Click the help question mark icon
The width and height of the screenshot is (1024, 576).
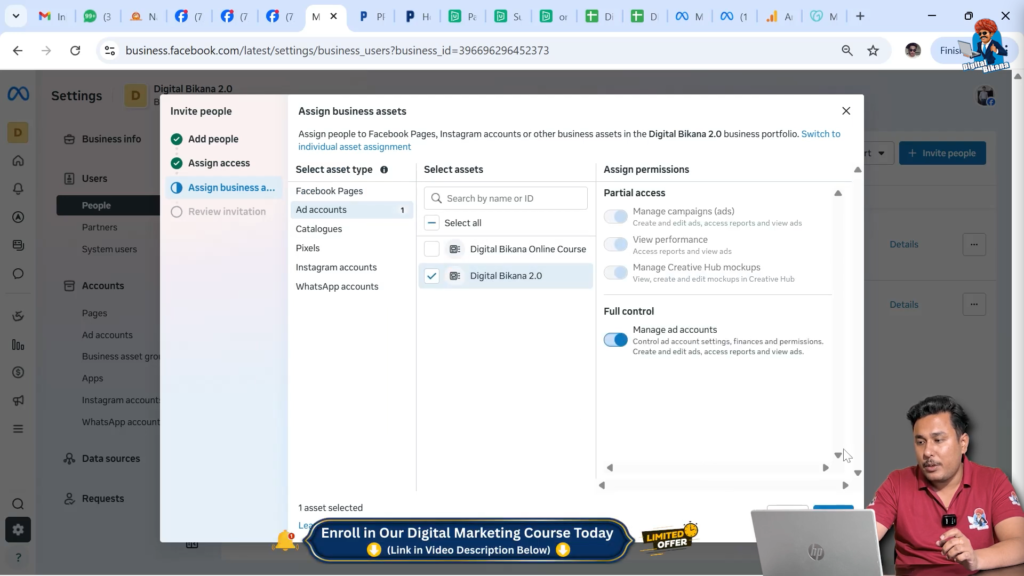[x=18, y=557]
